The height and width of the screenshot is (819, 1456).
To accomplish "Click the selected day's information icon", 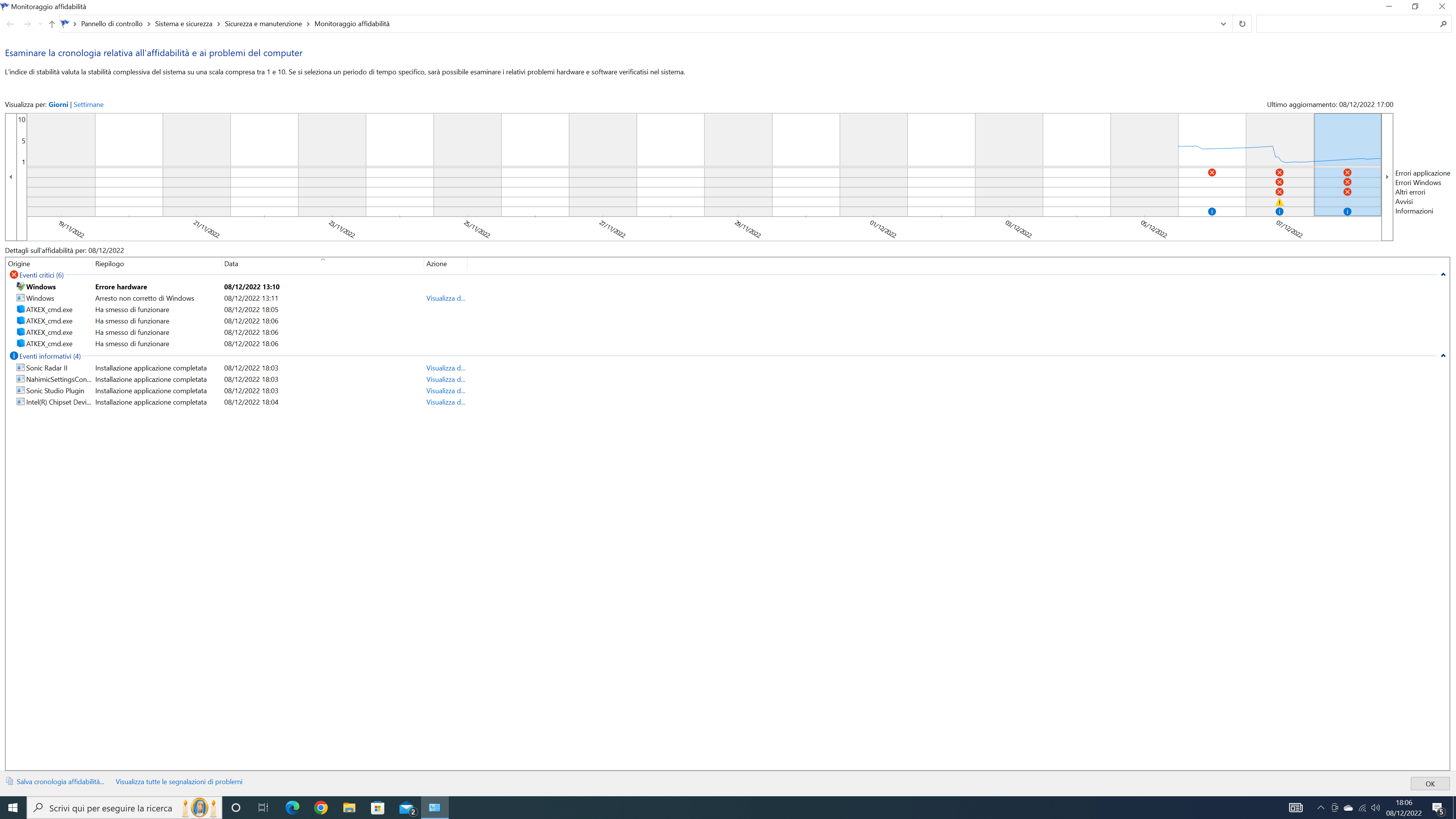I will [x=1347, y=212].
